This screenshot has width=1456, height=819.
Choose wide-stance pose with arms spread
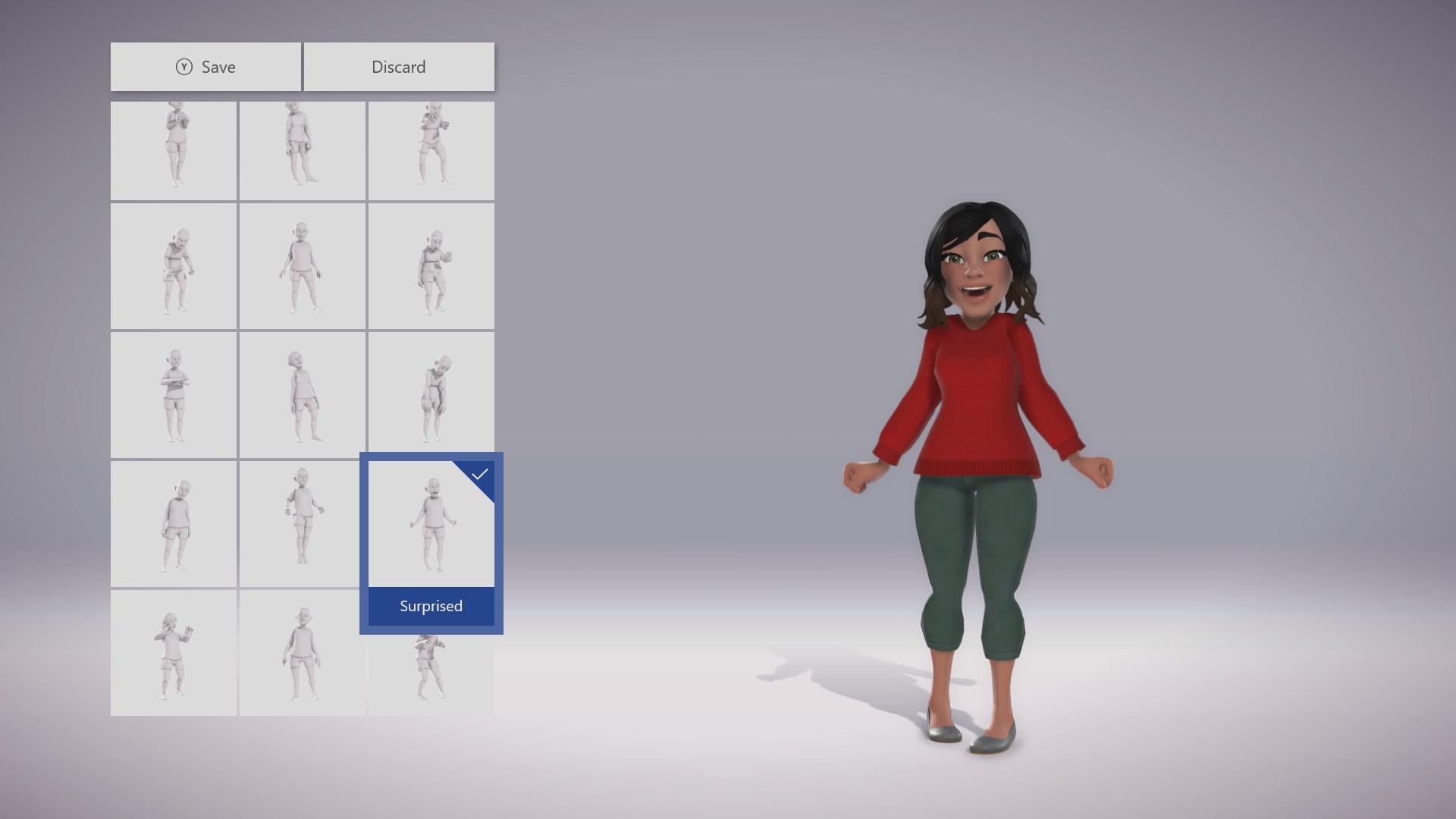click(x=302, y=266)
